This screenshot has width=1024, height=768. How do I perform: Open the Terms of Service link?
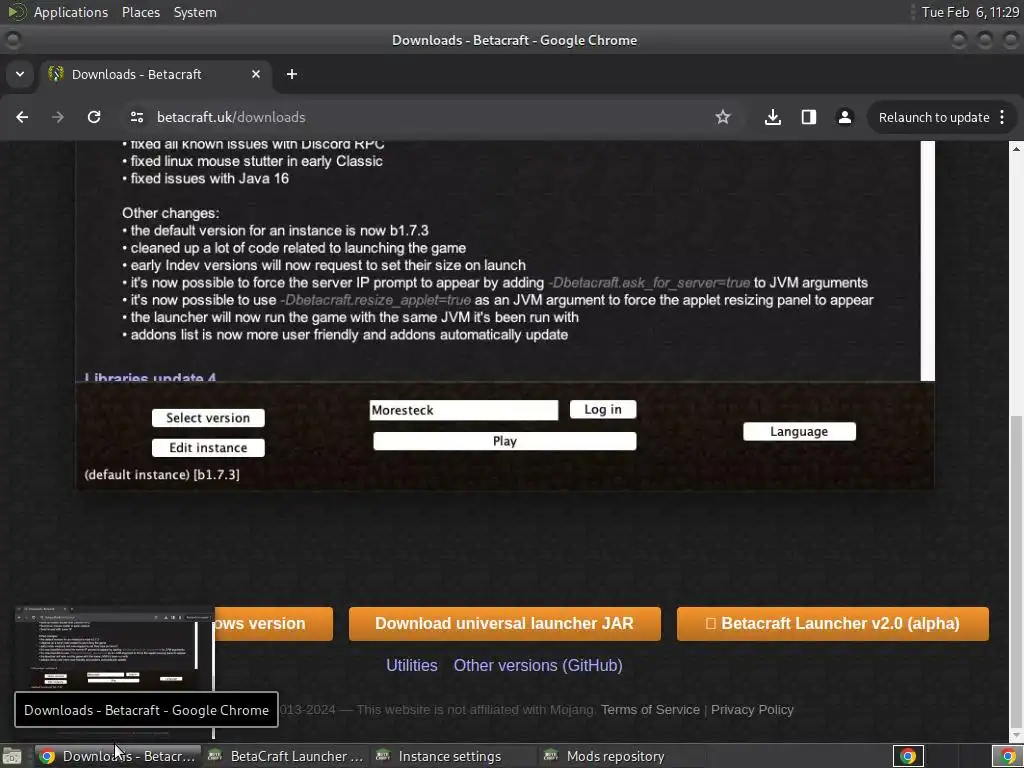click(x=650, y=710)
